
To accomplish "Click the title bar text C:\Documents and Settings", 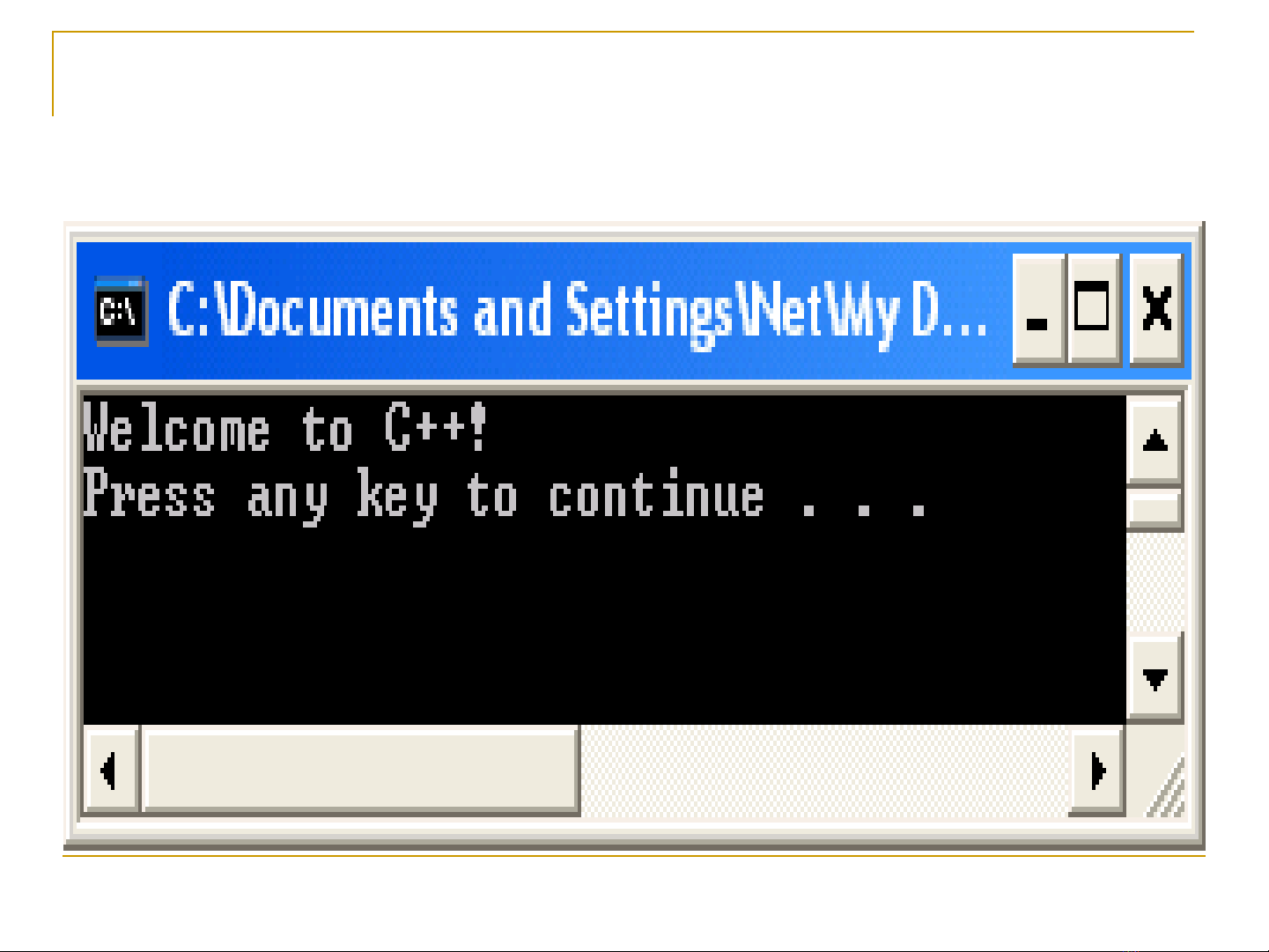I will click(450, 312).
